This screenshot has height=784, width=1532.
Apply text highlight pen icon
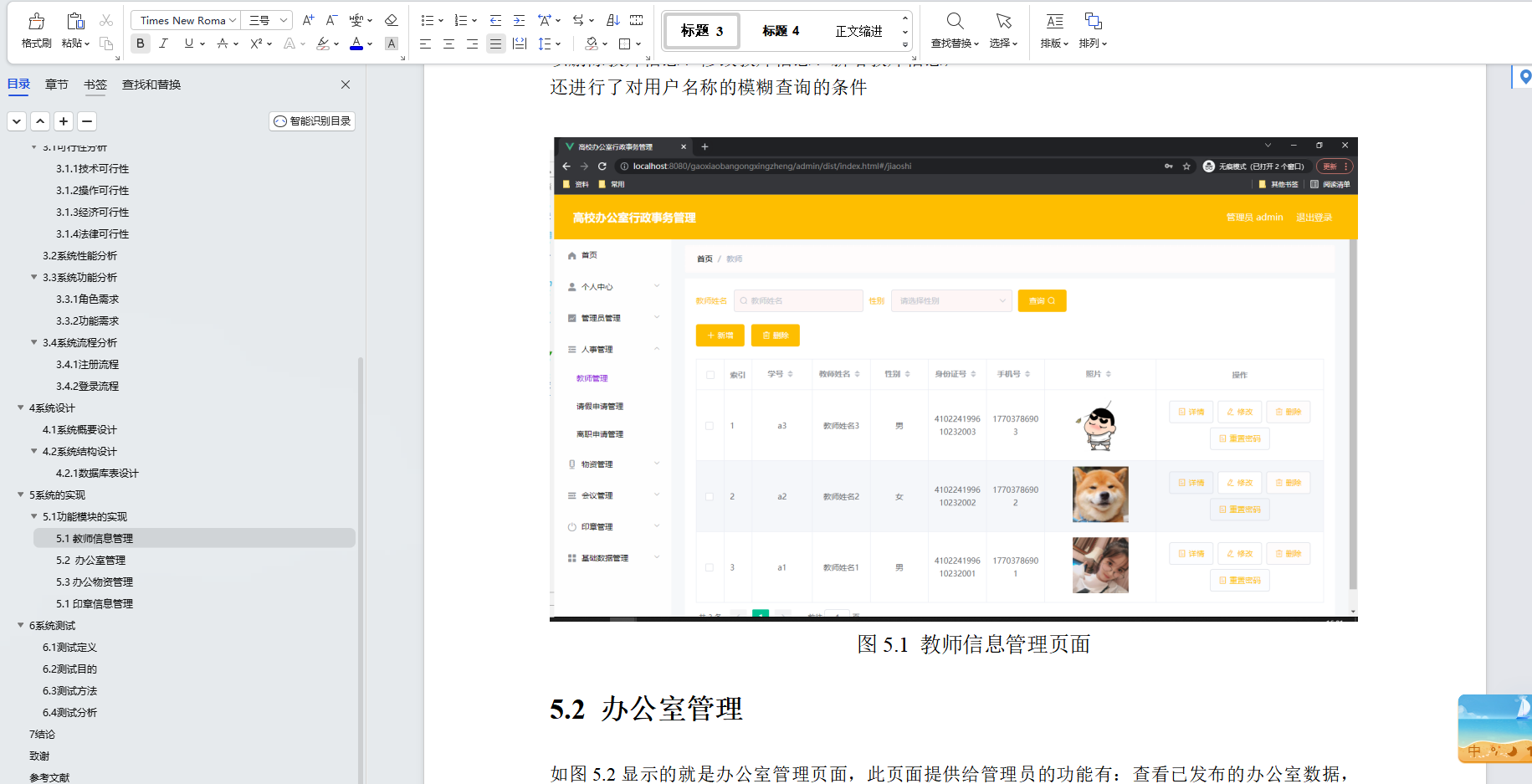[323, 44]
